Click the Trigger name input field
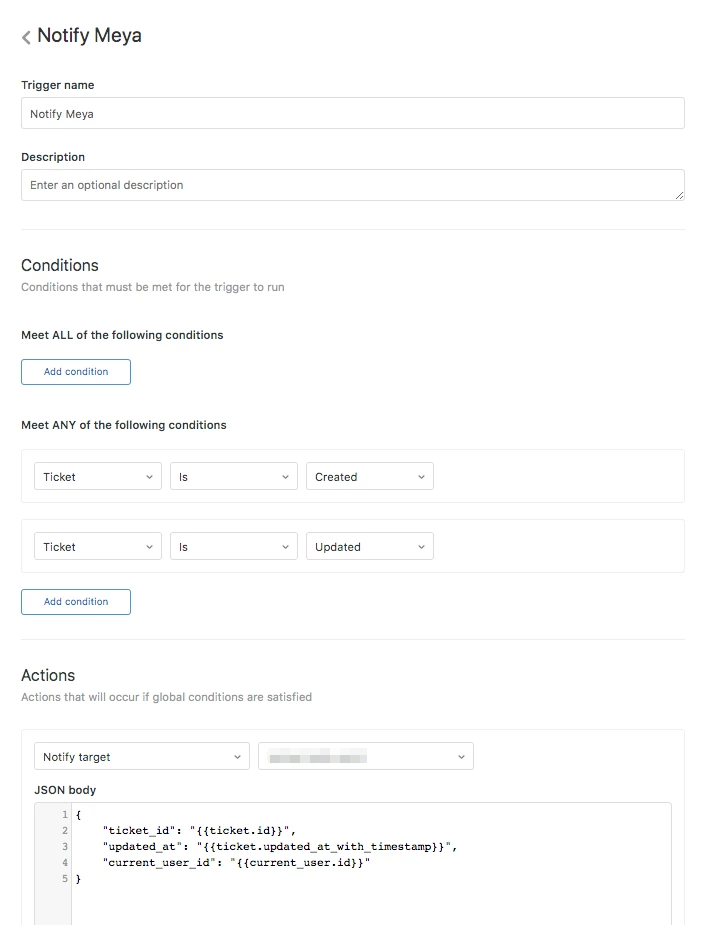 click(x=353, y=113)
